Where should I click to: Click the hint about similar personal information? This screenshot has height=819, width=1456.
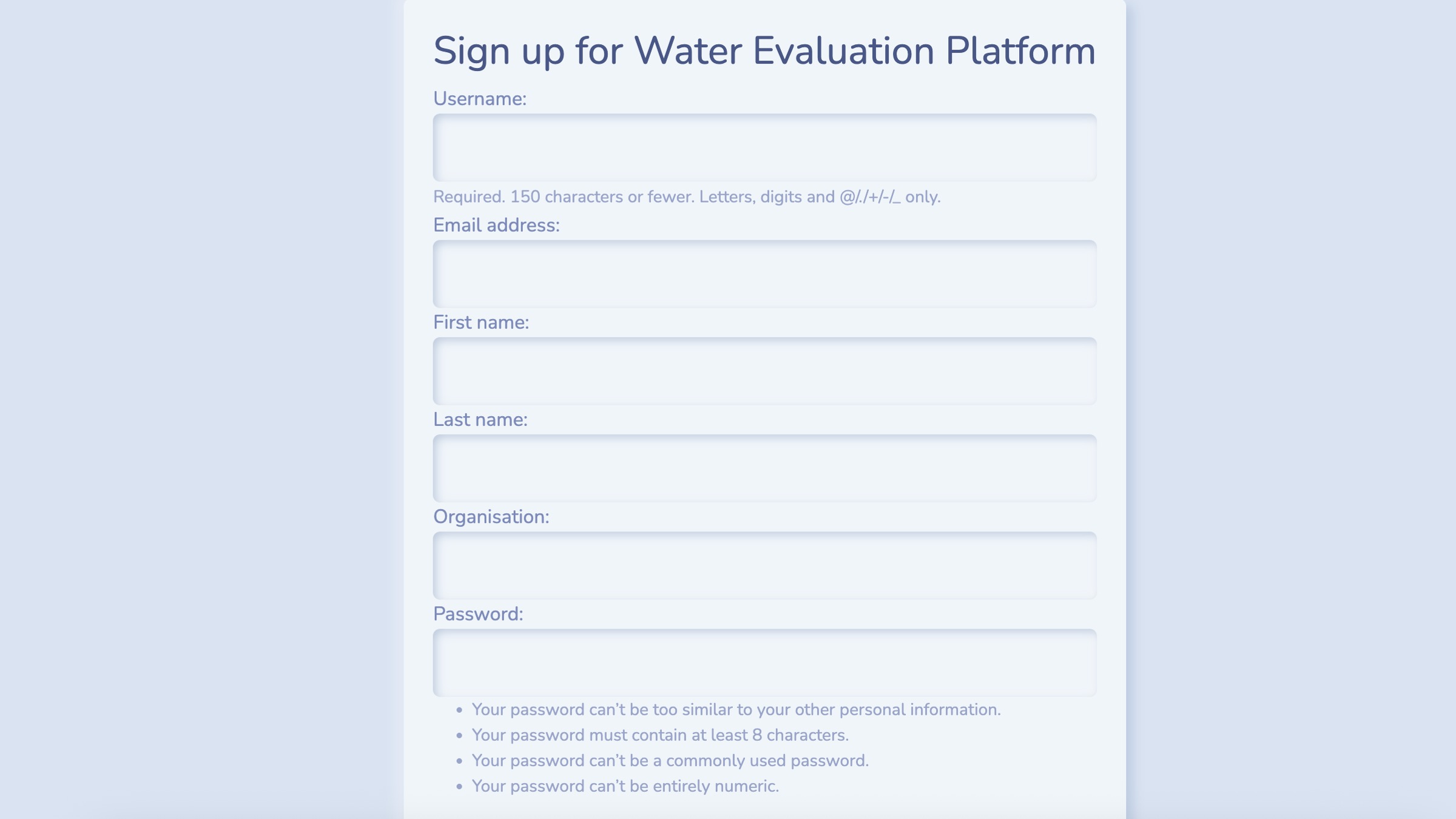coord(736,710)
